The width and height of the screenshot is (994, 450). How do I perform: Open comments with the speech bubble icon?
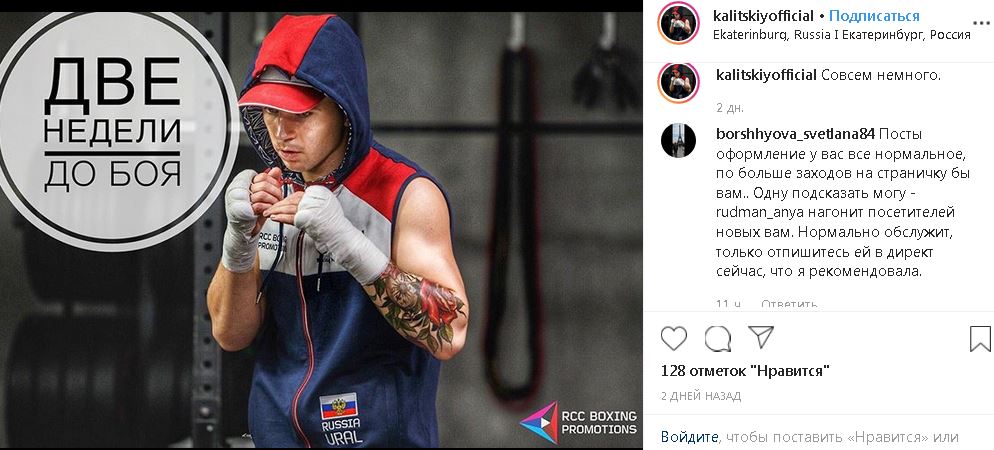[x=718, y=339]
